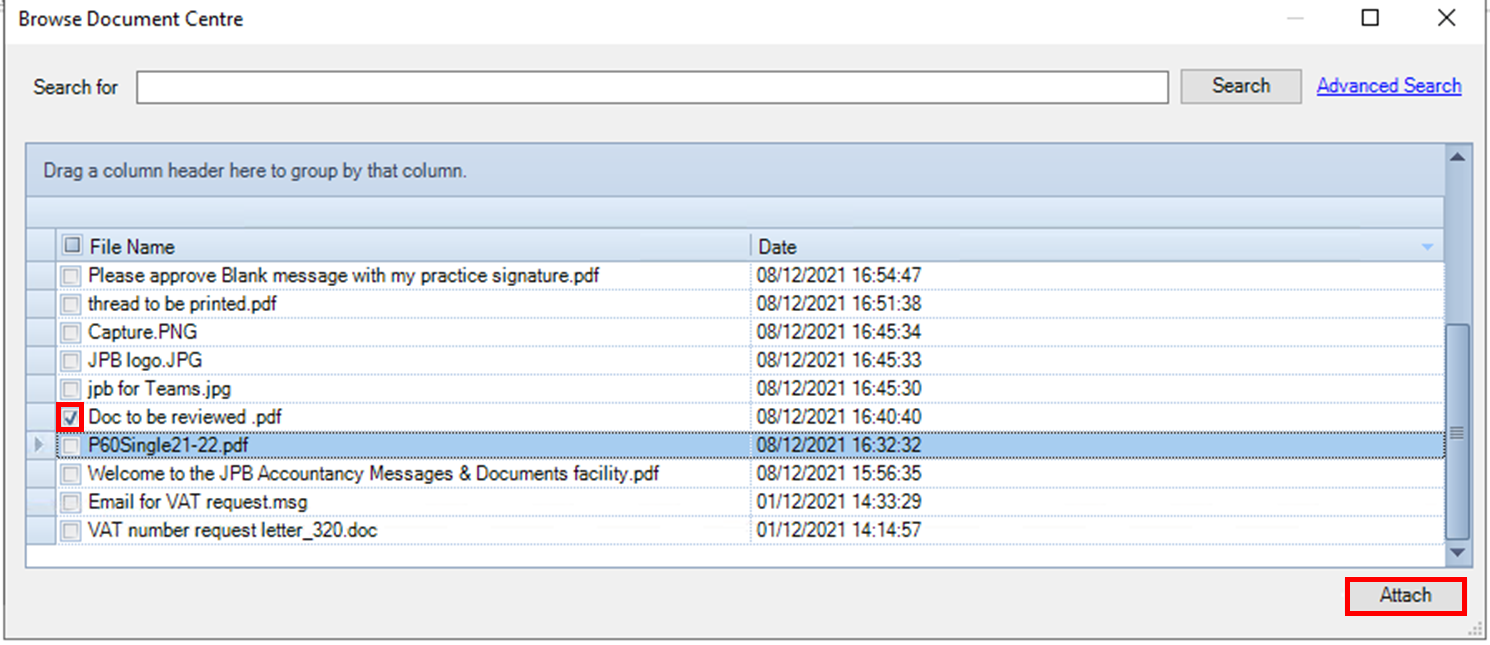The height and width of the screenshot is (645, 1490).
Task: Check the VAT number request letter_320.doc box
Action: pyautogui.click(x=70, y=530)
